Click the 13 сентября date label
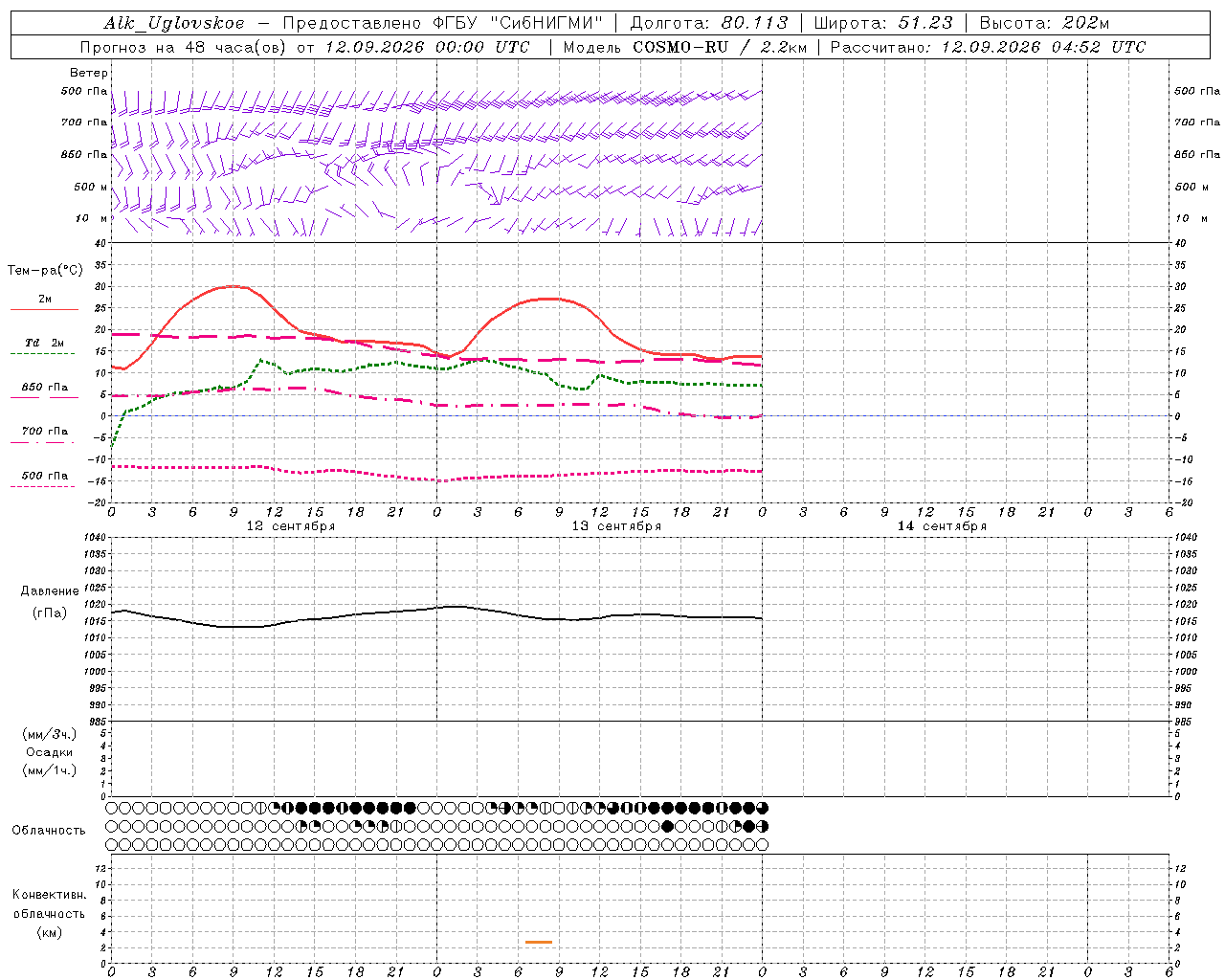Screen dimensions: 1225x980 (x=616, y=526)
